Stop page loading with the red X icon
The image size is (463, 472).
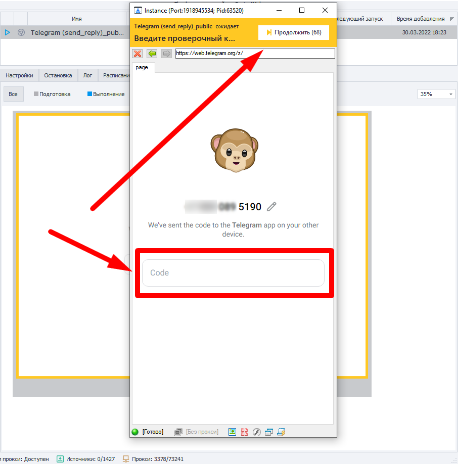pyautogui.click(x=137, y=53)
